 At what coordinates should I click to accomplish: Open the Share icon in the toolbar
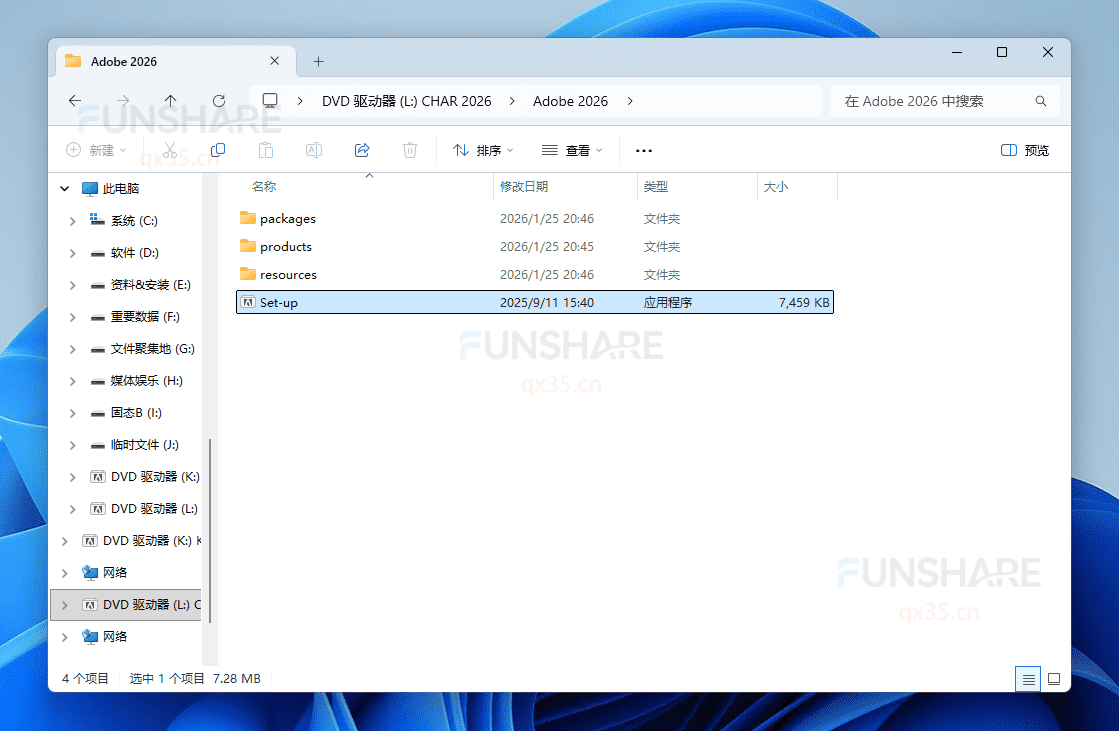(362, 150)
